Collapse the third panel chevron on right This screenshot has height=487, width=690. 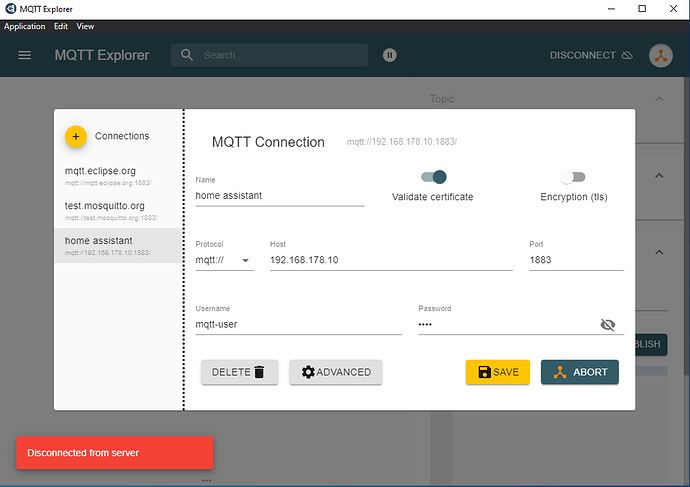point(659,253)
